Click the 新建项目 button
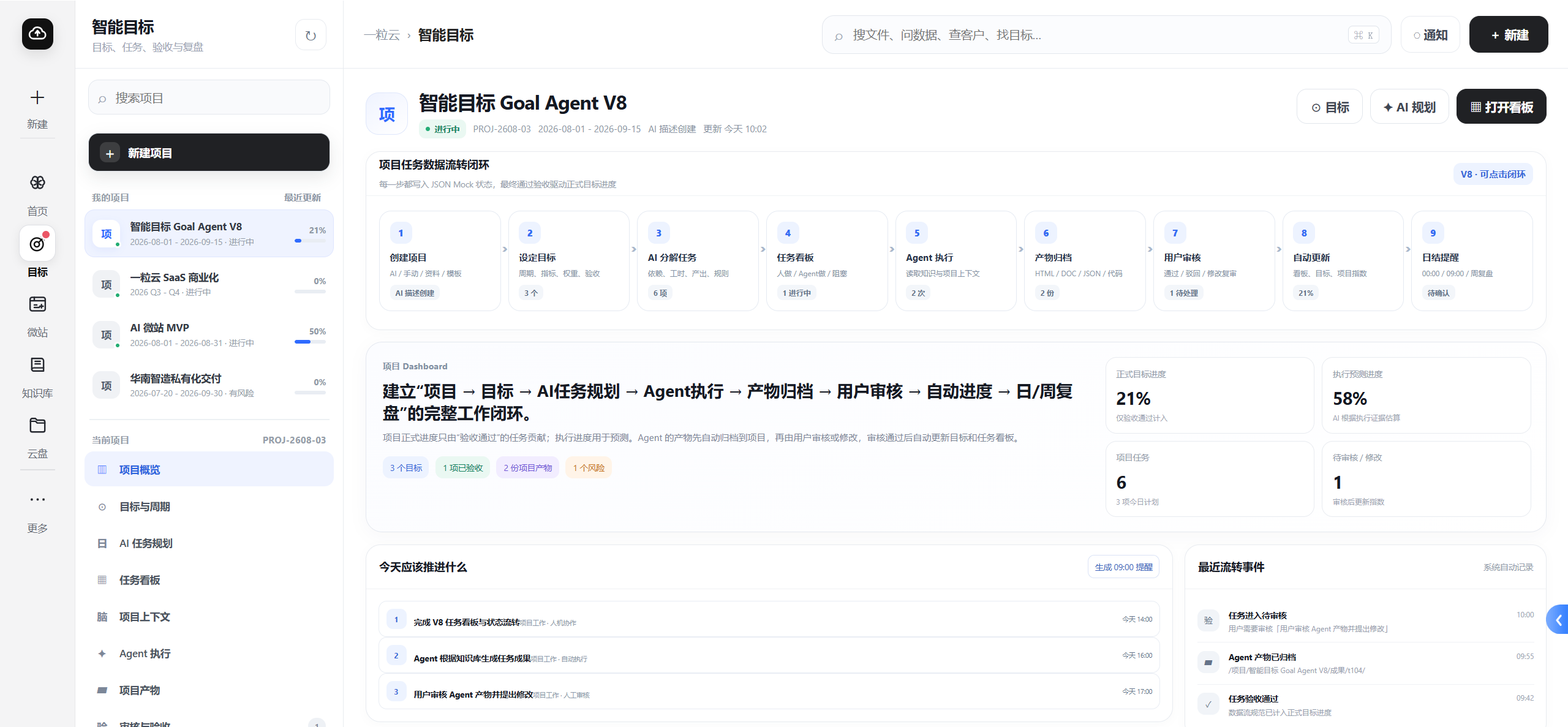This screenshot has height=727, width=1568. 209,153
